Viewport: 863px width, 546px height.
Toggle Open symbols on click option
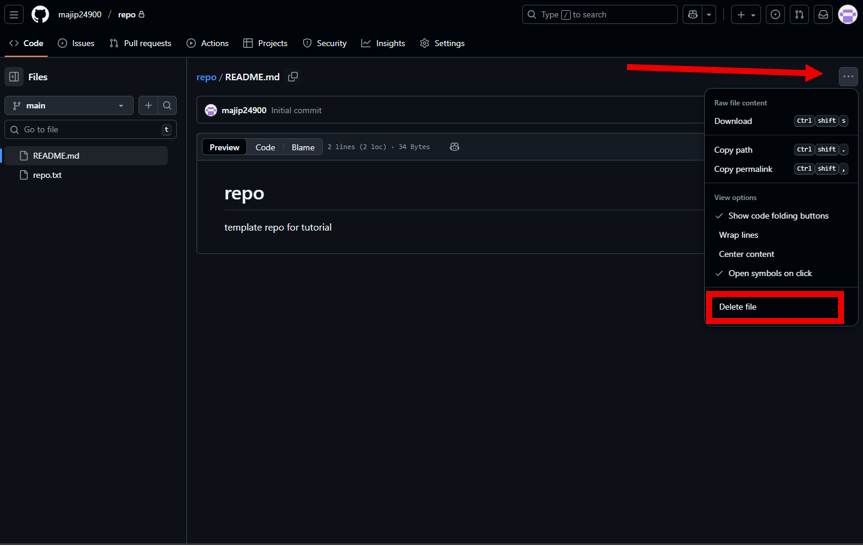point(781,274)
